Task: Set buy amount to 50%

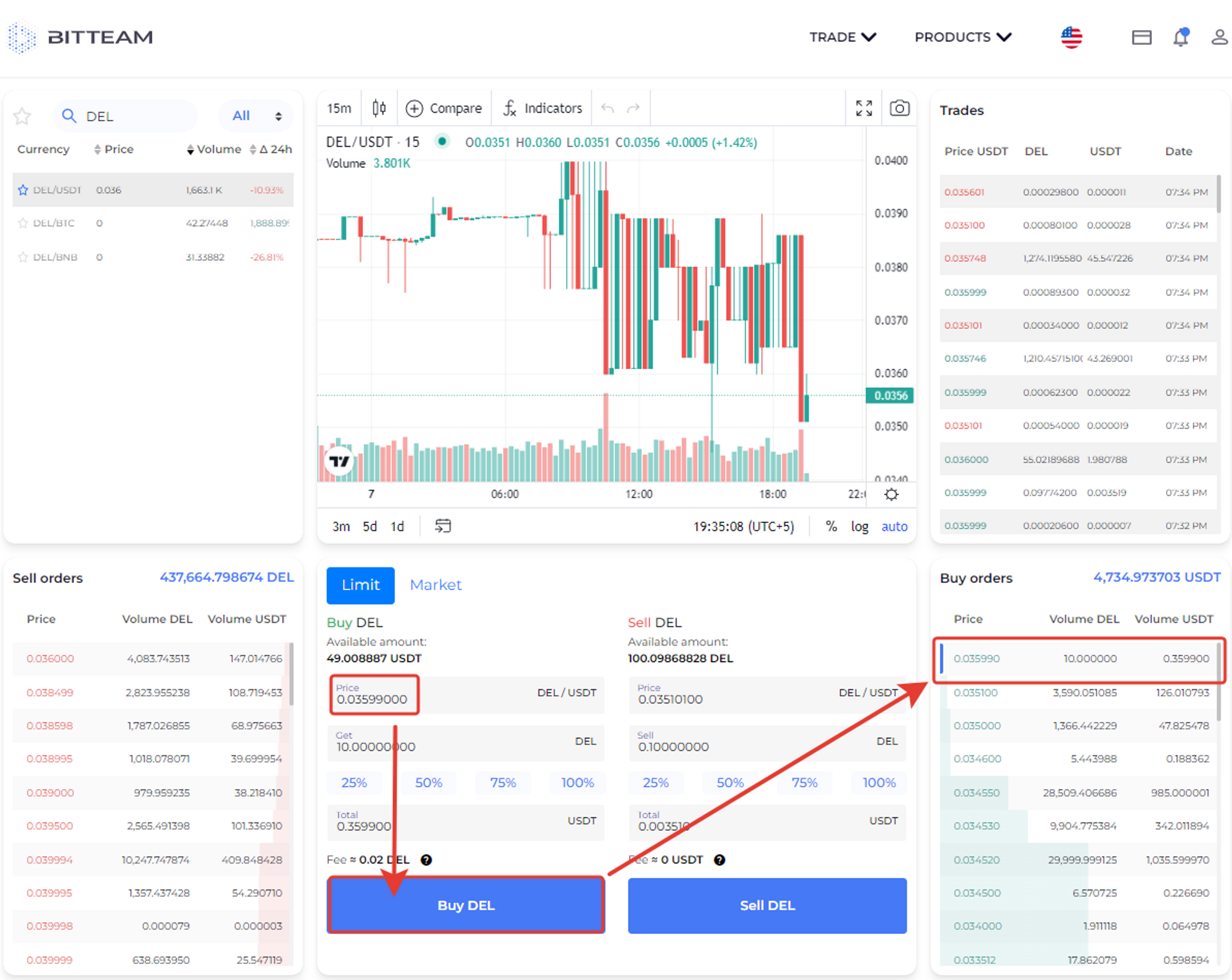Action: (429, 783)
